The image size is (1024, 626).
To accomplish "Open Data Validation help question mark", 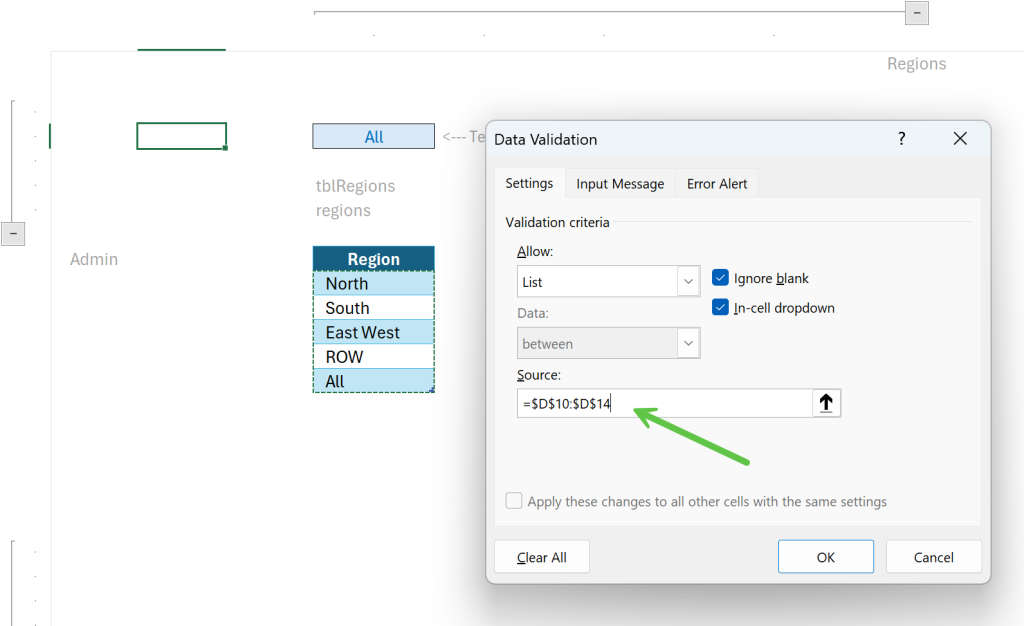I will point(901,138).
